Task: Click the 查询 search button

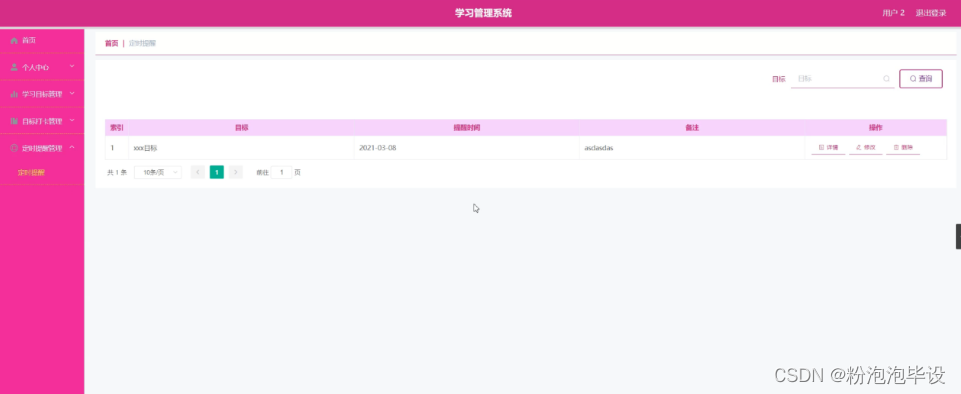Action: 921,78
